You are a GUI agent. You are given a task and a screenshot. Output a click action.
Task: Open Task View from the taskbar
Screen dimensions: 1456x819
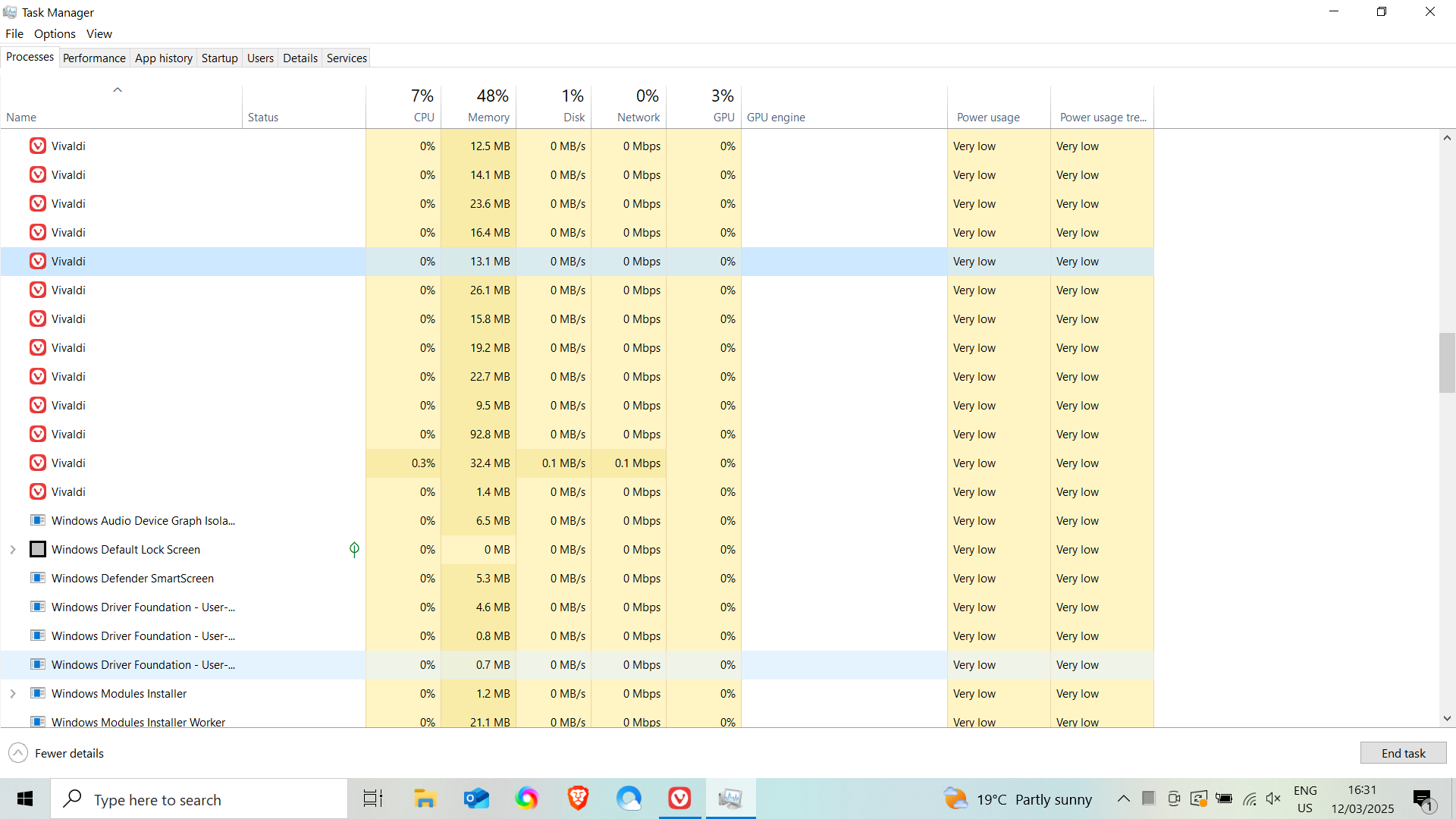372,799
